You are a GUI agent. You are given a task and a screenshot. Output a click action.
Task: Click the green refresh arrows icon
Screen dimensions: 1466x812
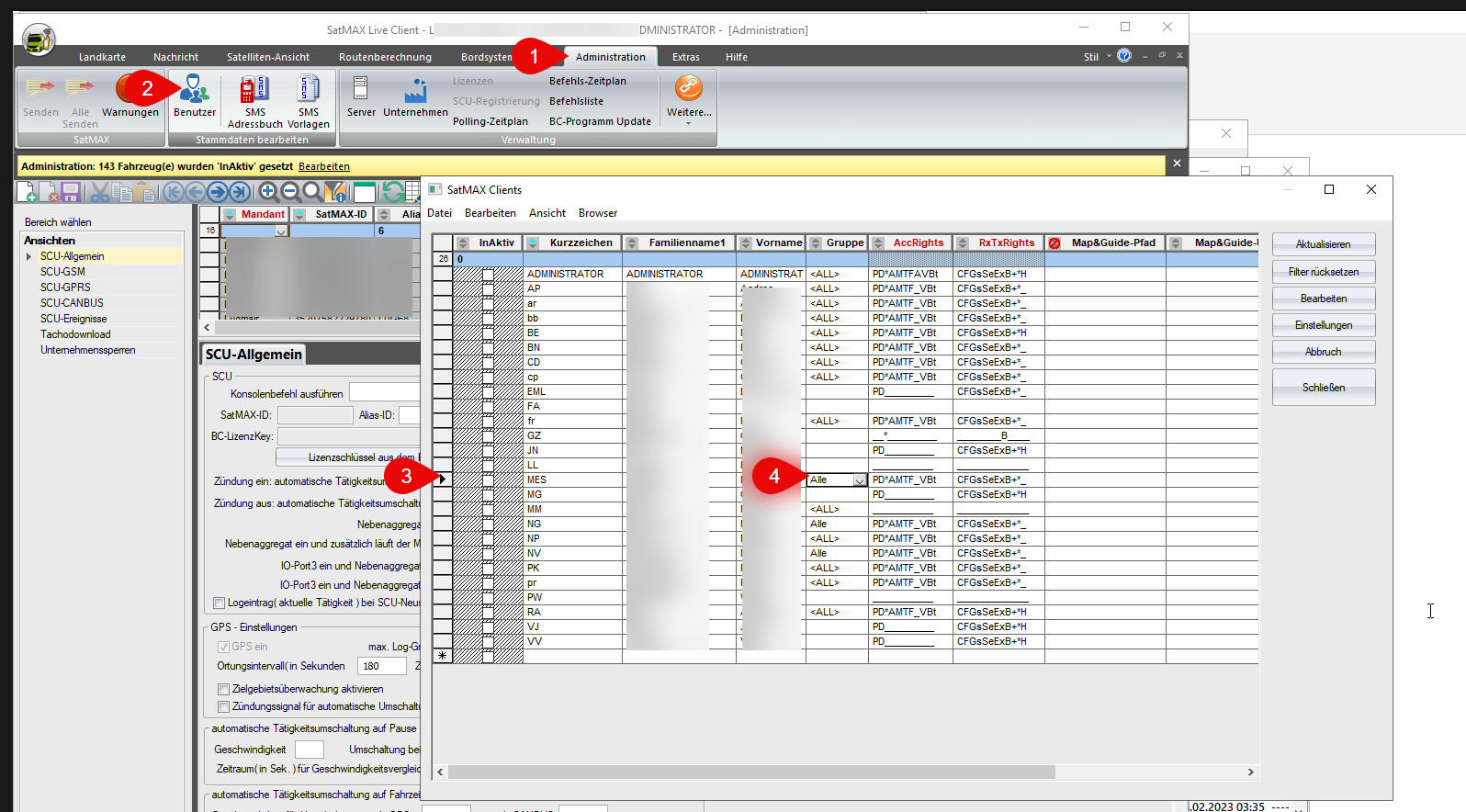pyautogui.click(x=394, y=192)
